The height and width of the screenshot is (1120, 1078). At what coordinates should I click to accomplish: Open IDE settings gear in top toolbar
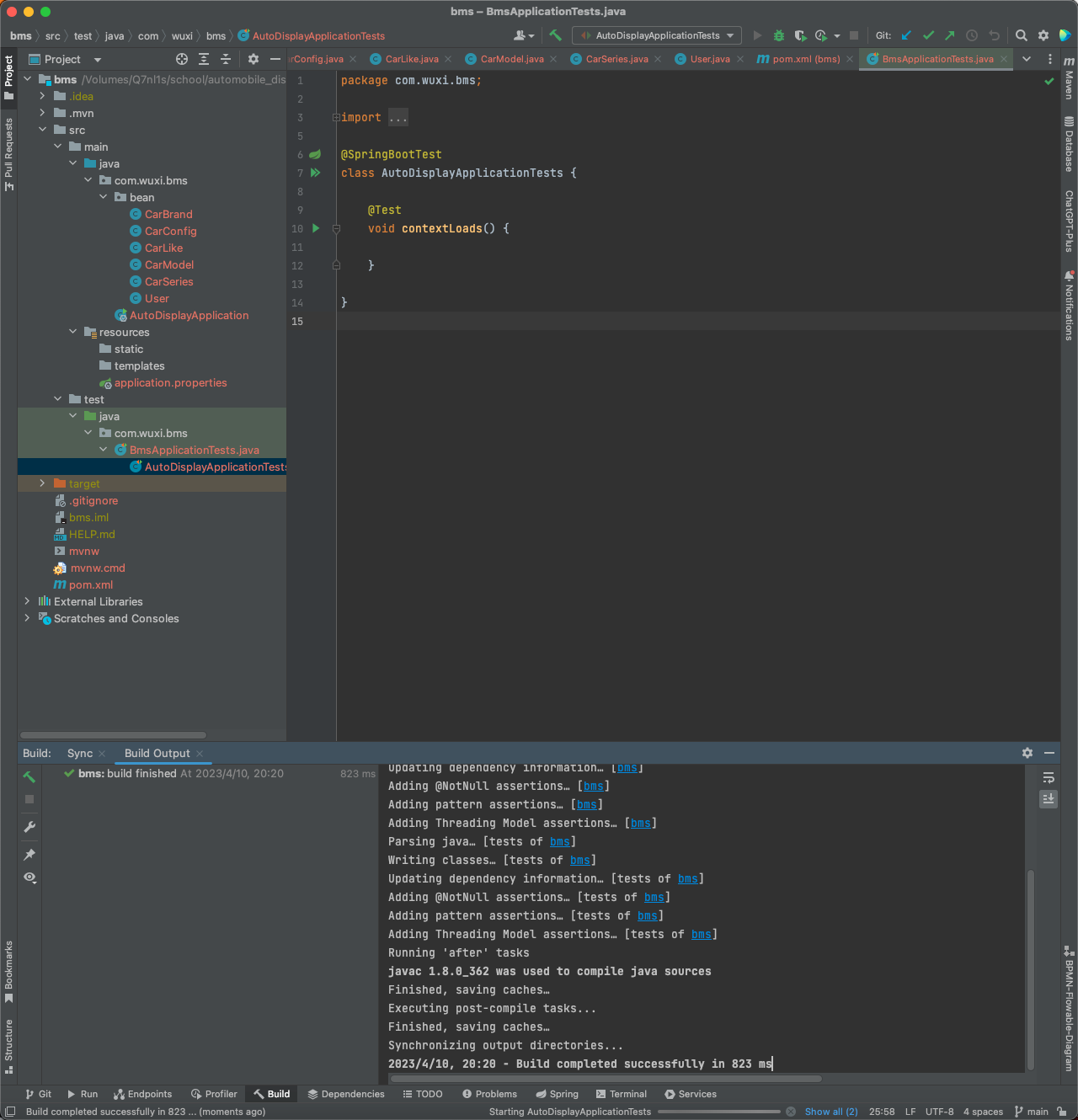[x=1043, y=35]
